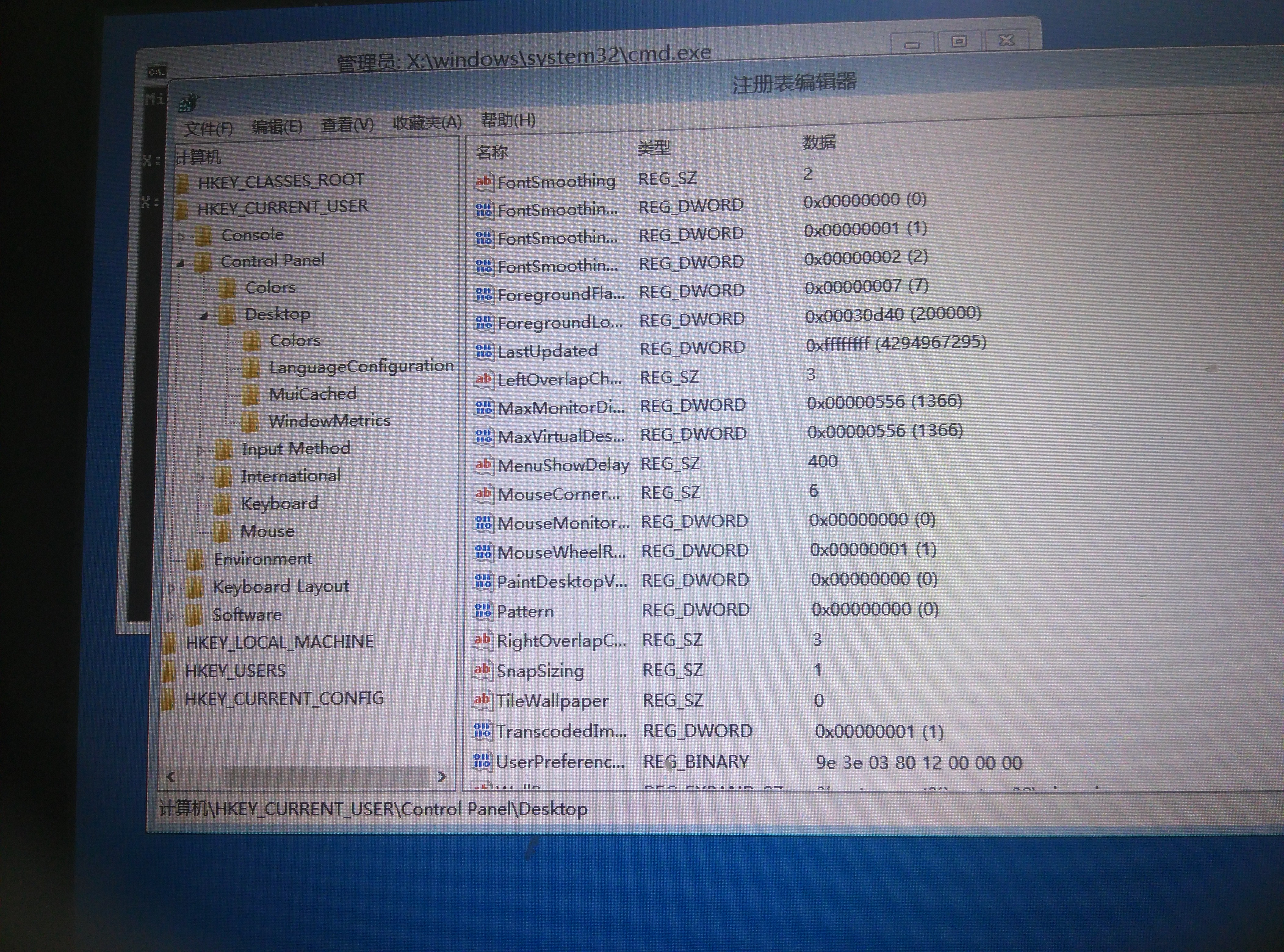
Task: Sort by the 名称 column header
Action: pyautogui.click(x=492, y=152)
